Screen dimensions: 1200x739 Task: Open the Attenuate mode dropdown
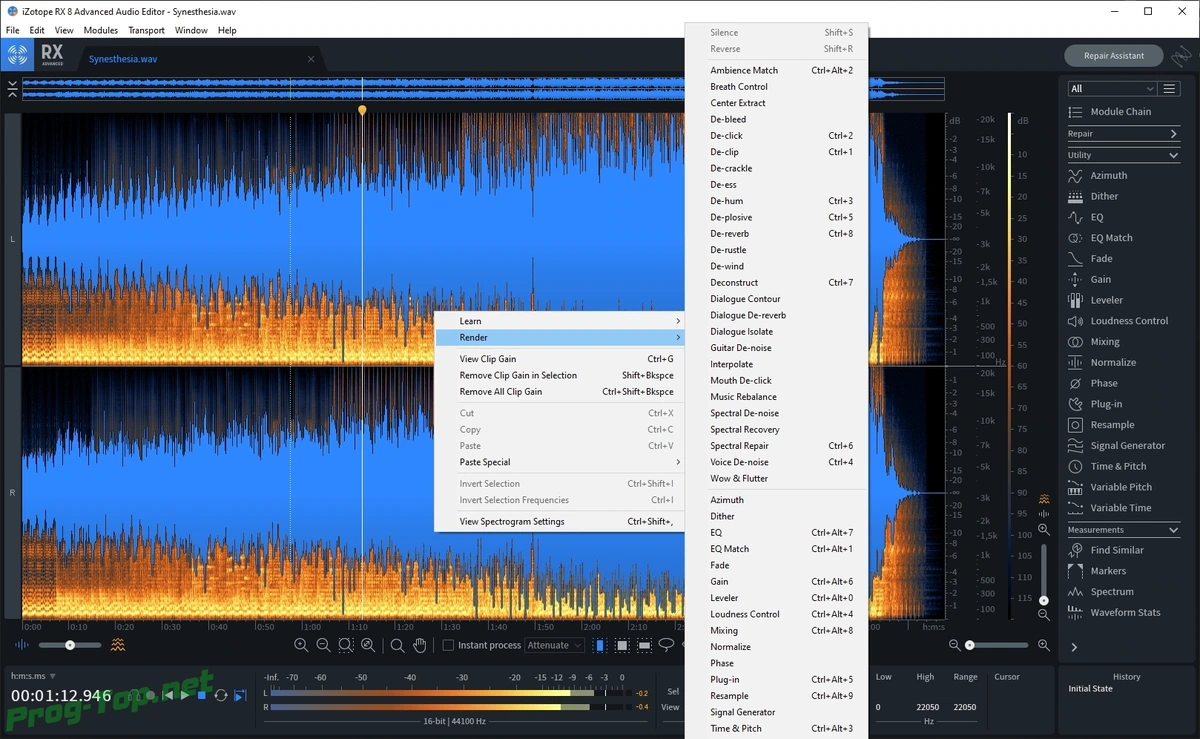pyautogui.click(x=555, y=645)
